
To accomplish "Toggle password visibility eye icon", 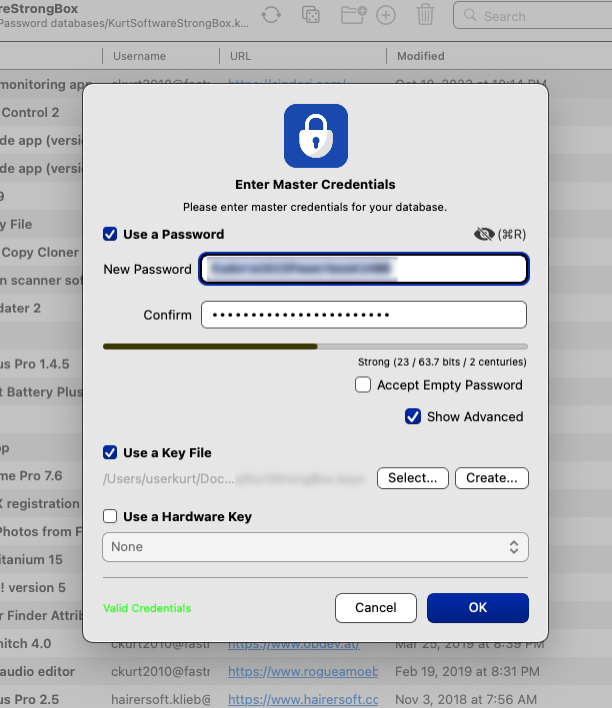I will [485, 234].
